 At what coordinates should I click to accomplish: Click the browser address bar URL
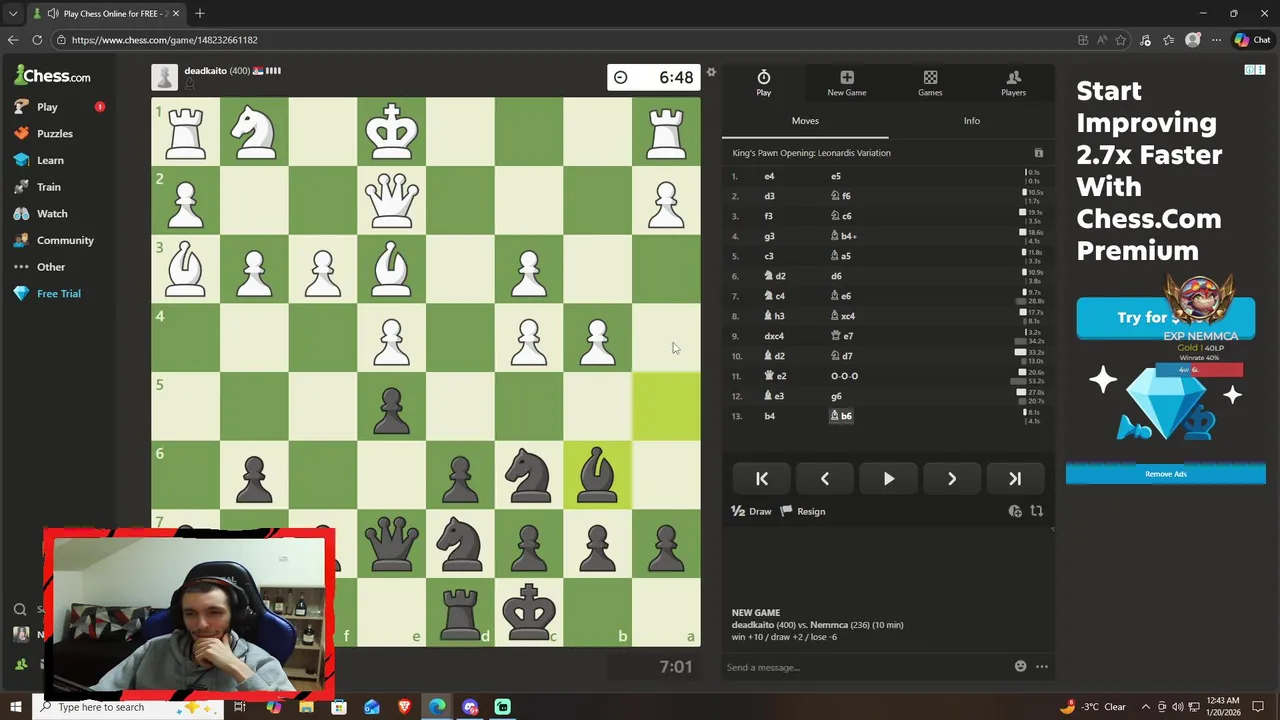coord(165,40)
